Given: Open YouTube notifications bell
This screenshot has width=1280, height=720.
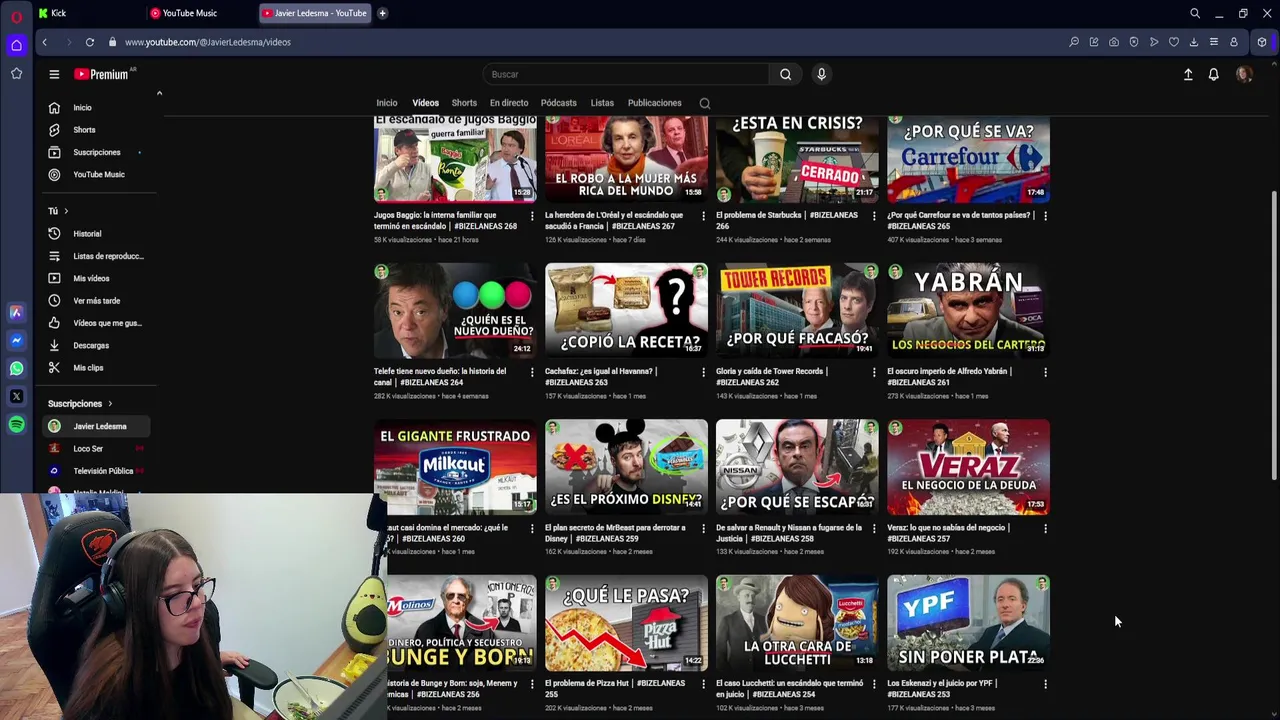Looking at the screenshot, I should point(1213,74).
